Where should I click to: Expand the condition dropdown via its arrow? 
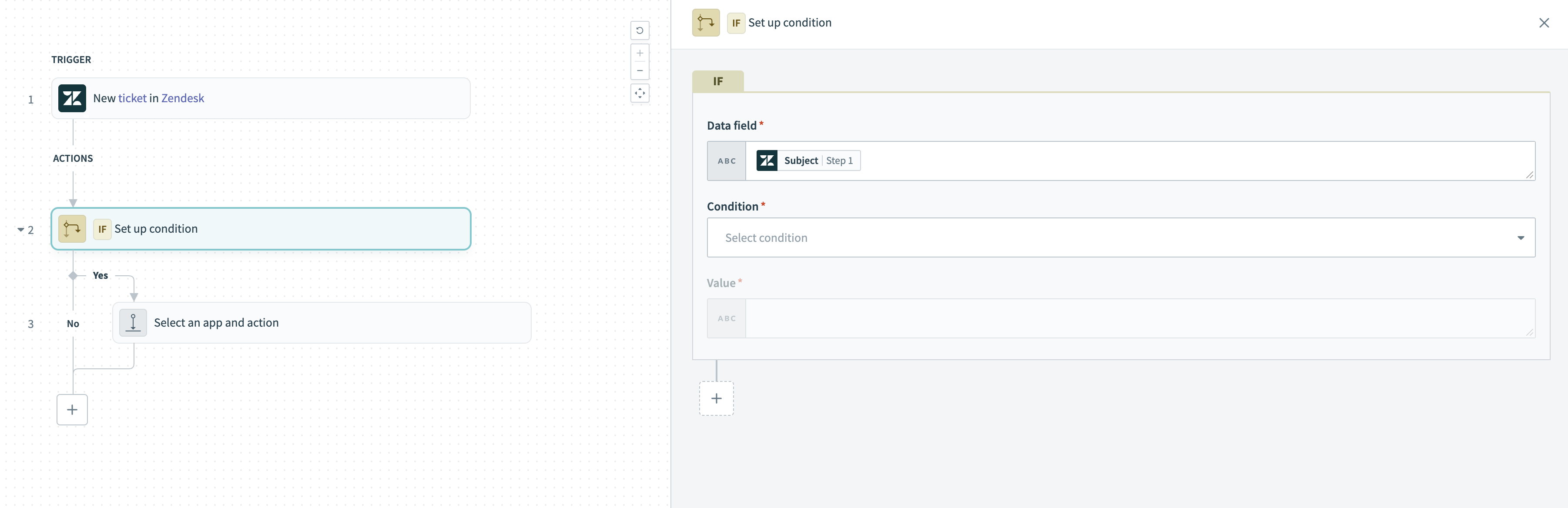1522,237
